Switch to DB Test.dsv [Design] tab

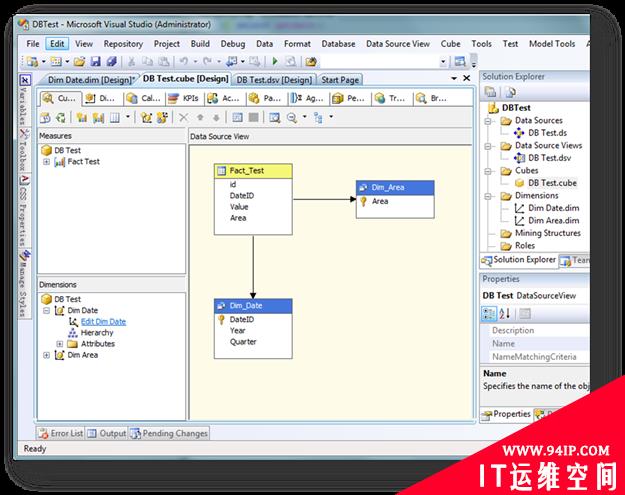coord(274,80)
